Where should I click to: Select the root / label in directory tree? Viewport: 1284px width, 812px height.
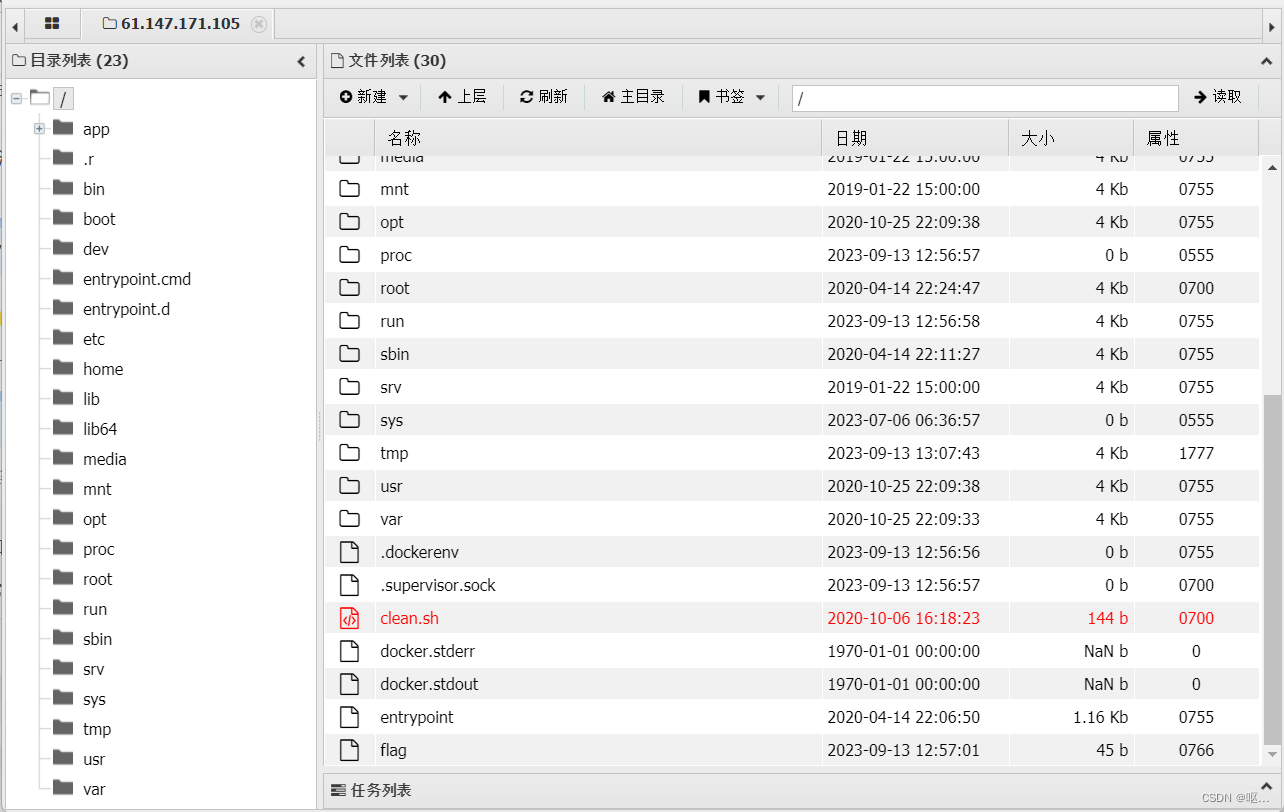pos(63,98)
